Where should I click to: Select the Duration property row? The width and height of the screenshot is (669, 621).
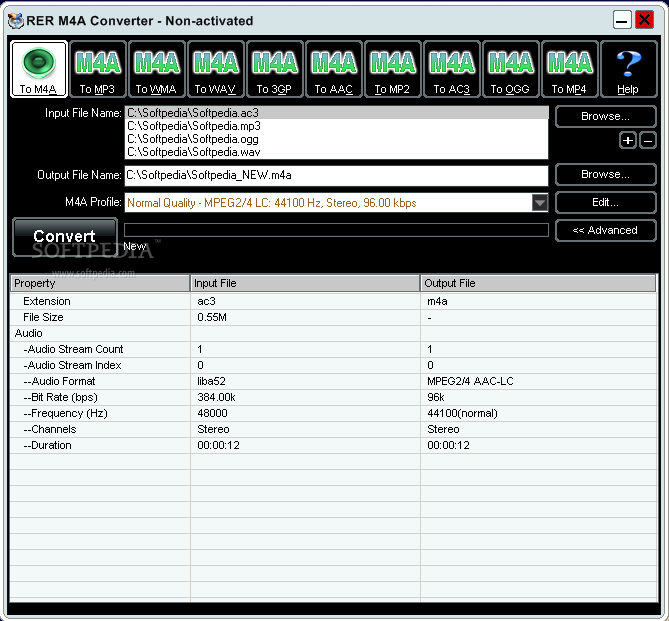pos(333,446)
